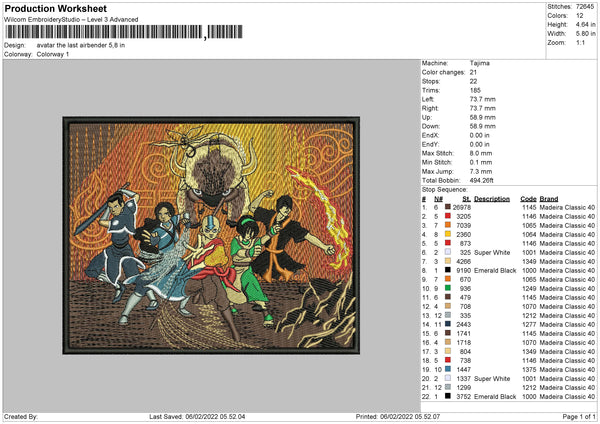Click brown swatch in stop row 1 (26978)

[x=447, y=207]
